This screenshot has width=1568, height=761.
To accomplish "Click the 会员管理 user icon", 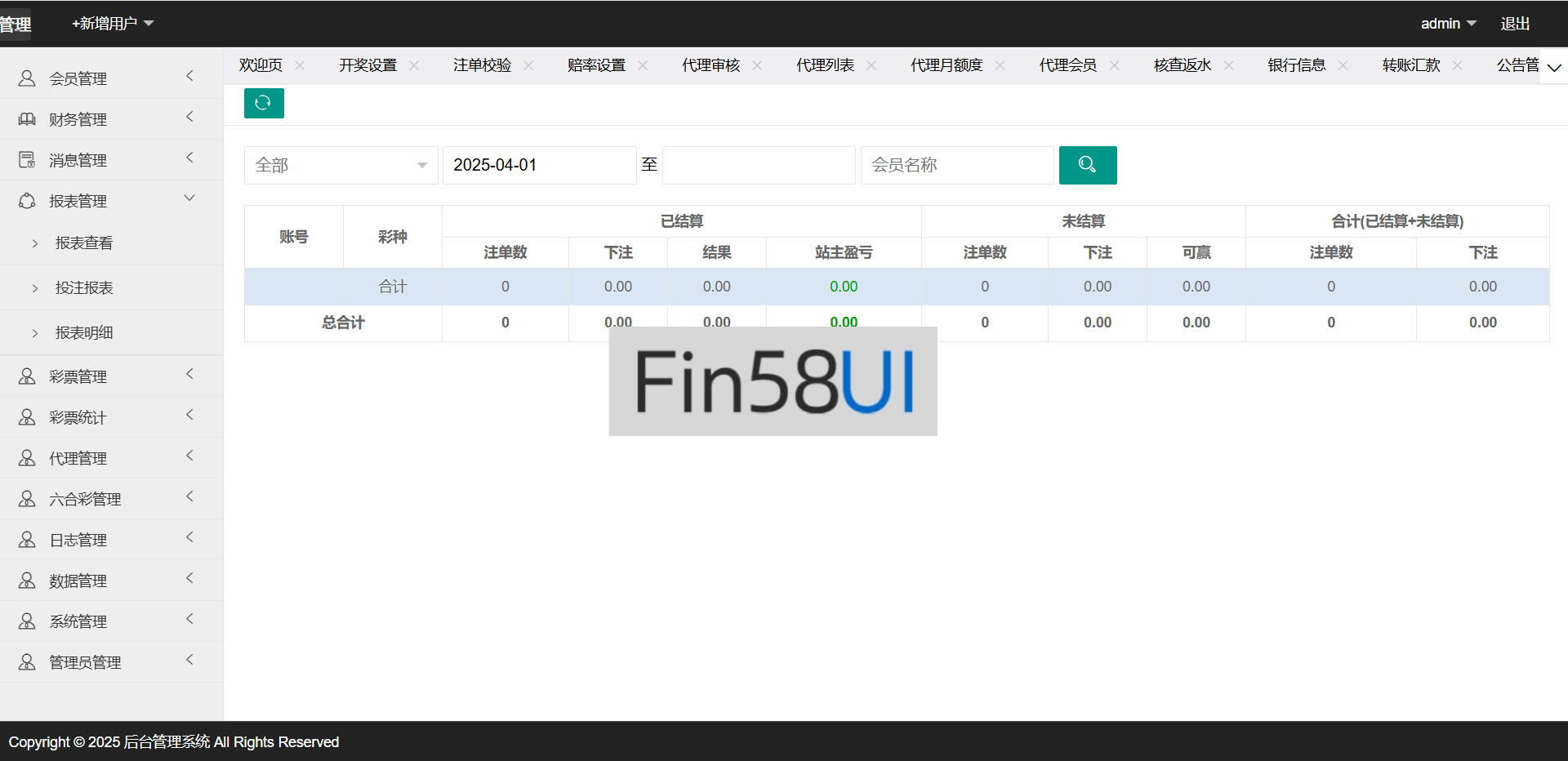I will pos(27,78).
